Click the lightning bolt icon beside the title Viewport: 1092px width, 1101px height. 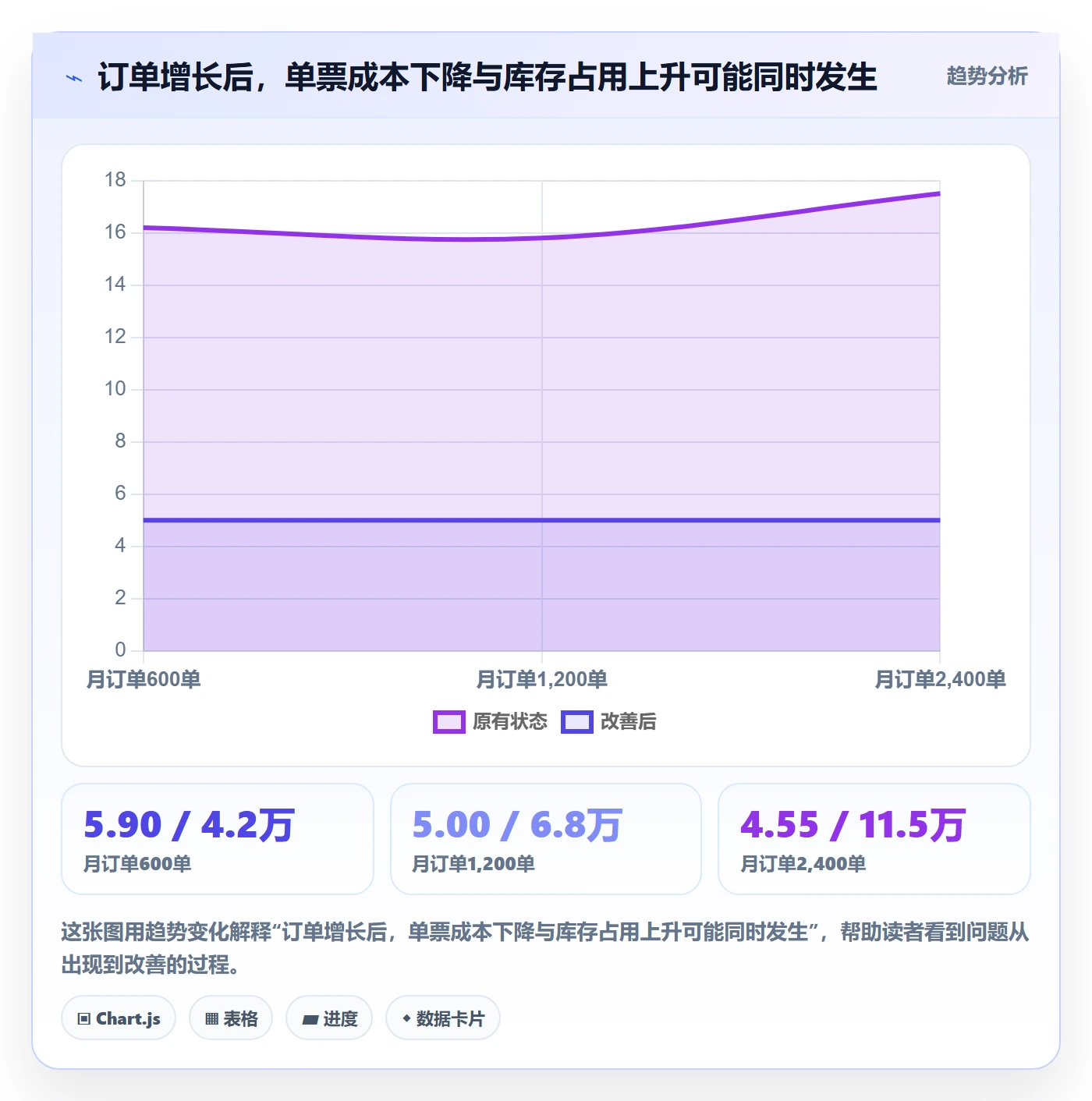point(74,78)
